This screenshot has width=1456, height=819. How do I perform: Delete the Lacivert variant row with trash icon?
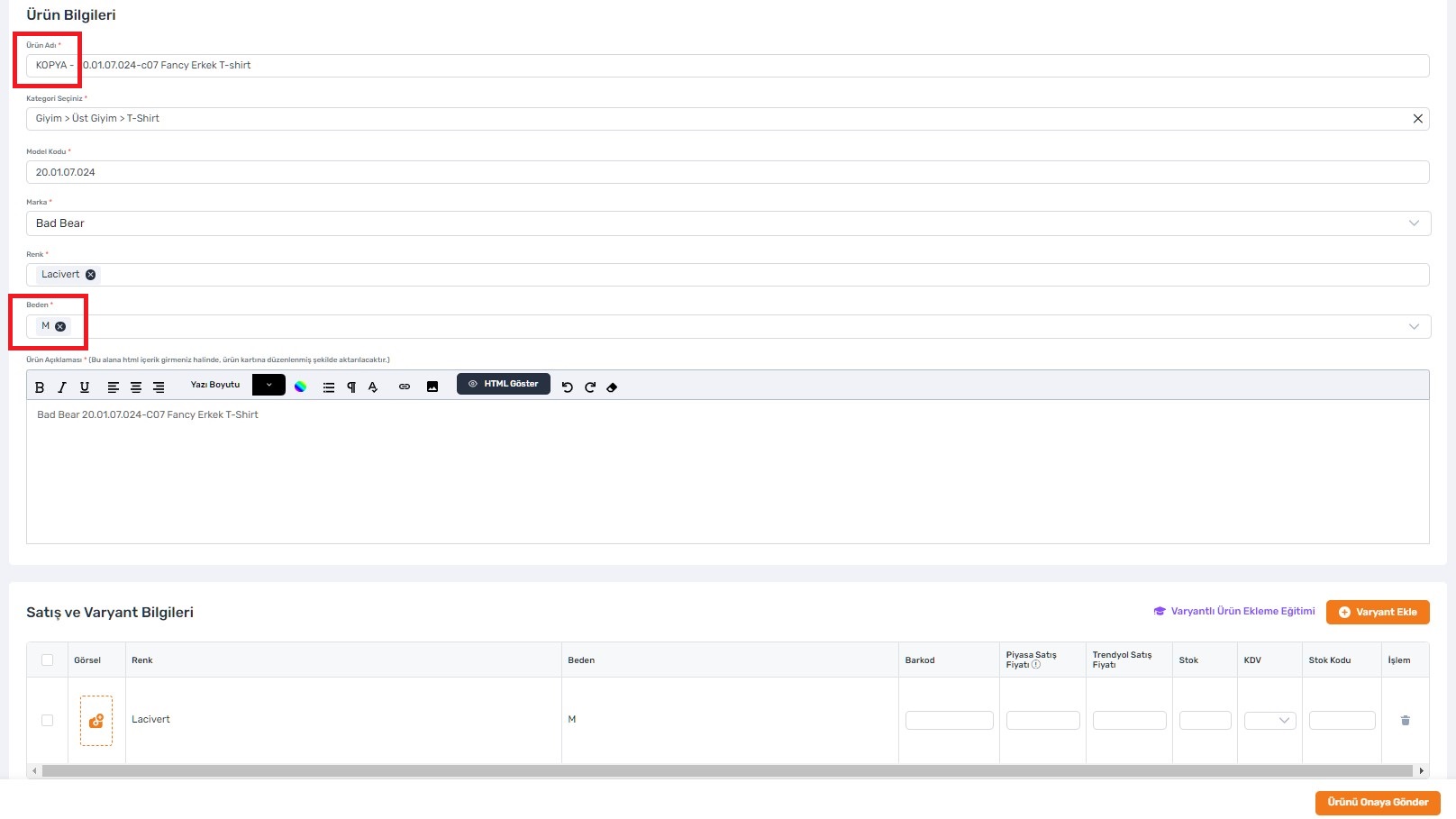coord(1405,720)
